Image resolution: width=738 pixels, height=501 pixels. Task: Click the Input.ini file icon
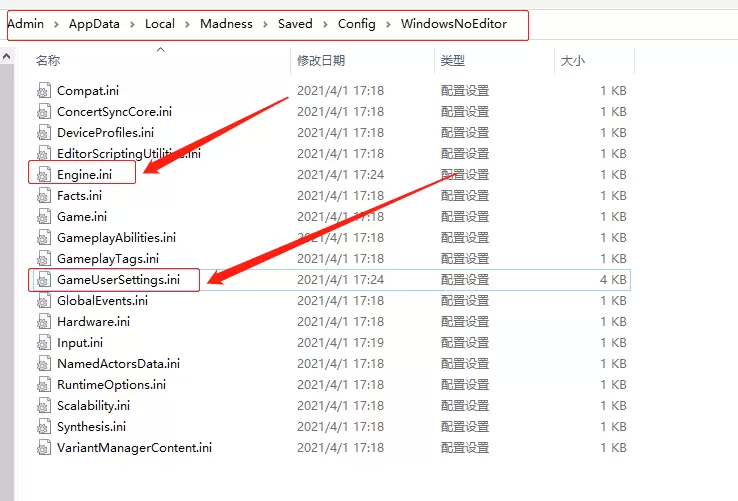pyautogui.click(x=43, y=342)
